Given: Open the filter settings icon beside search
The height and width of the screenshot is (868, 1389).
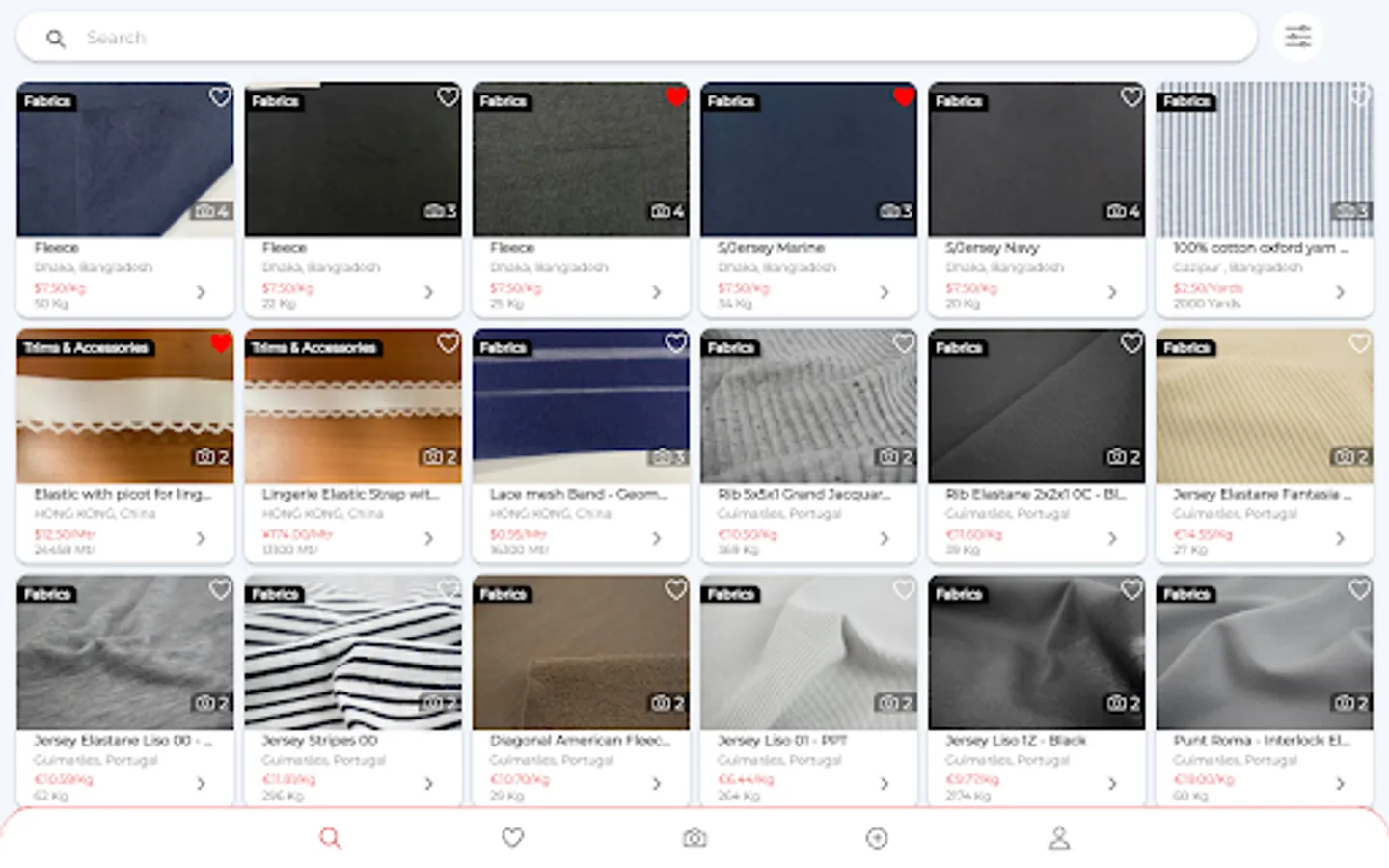Looking at the screenshot, I should 1298,38.
